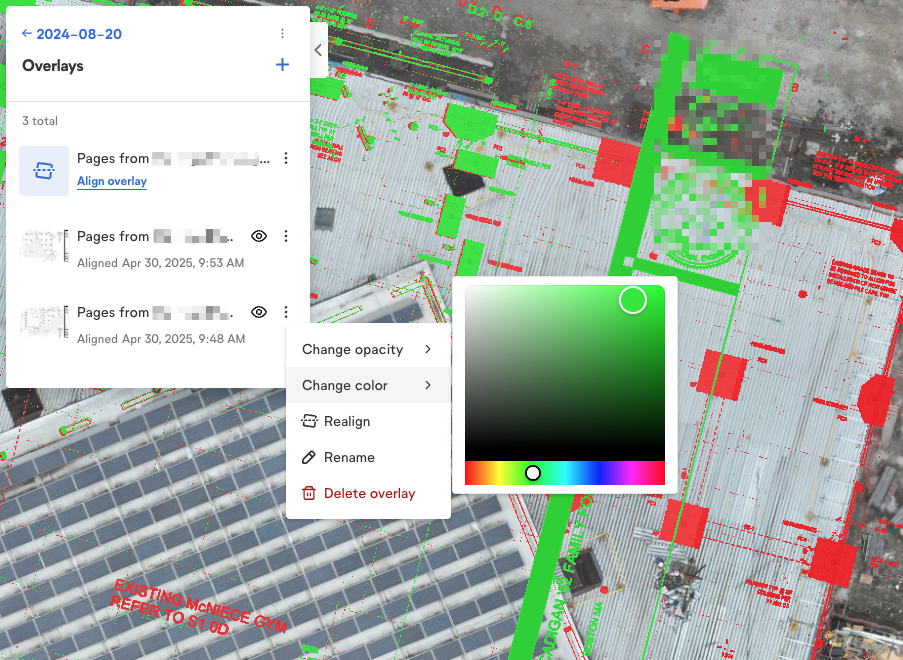The image size is (903, 660).
Task: Select thumbnail of overlay aligned 9:53 AM
Action: pyautogui.click(x=44, y=247)
